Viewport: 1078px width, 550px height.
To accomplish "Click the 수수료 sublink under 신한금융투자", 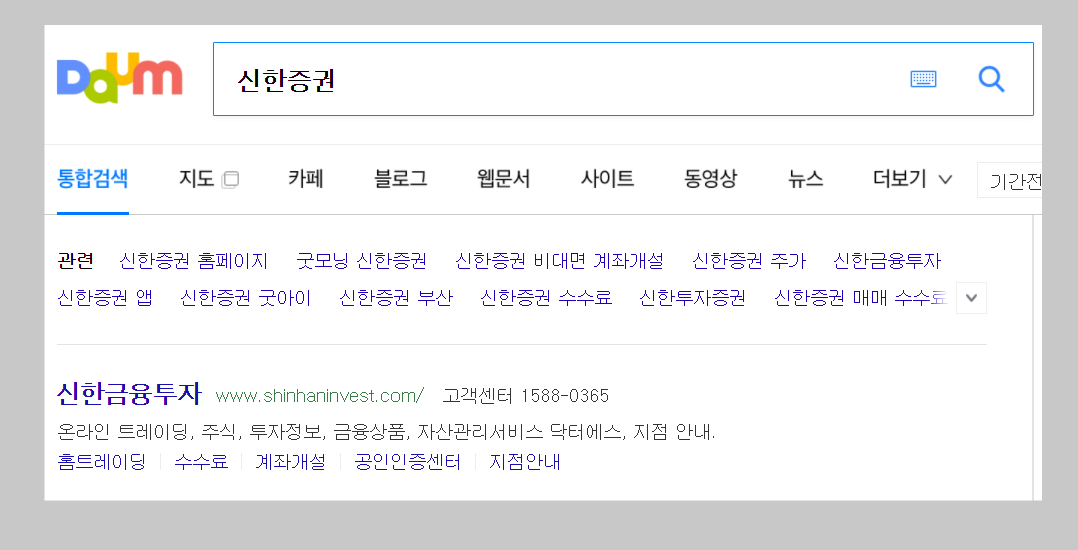I will tap(201, 461).
